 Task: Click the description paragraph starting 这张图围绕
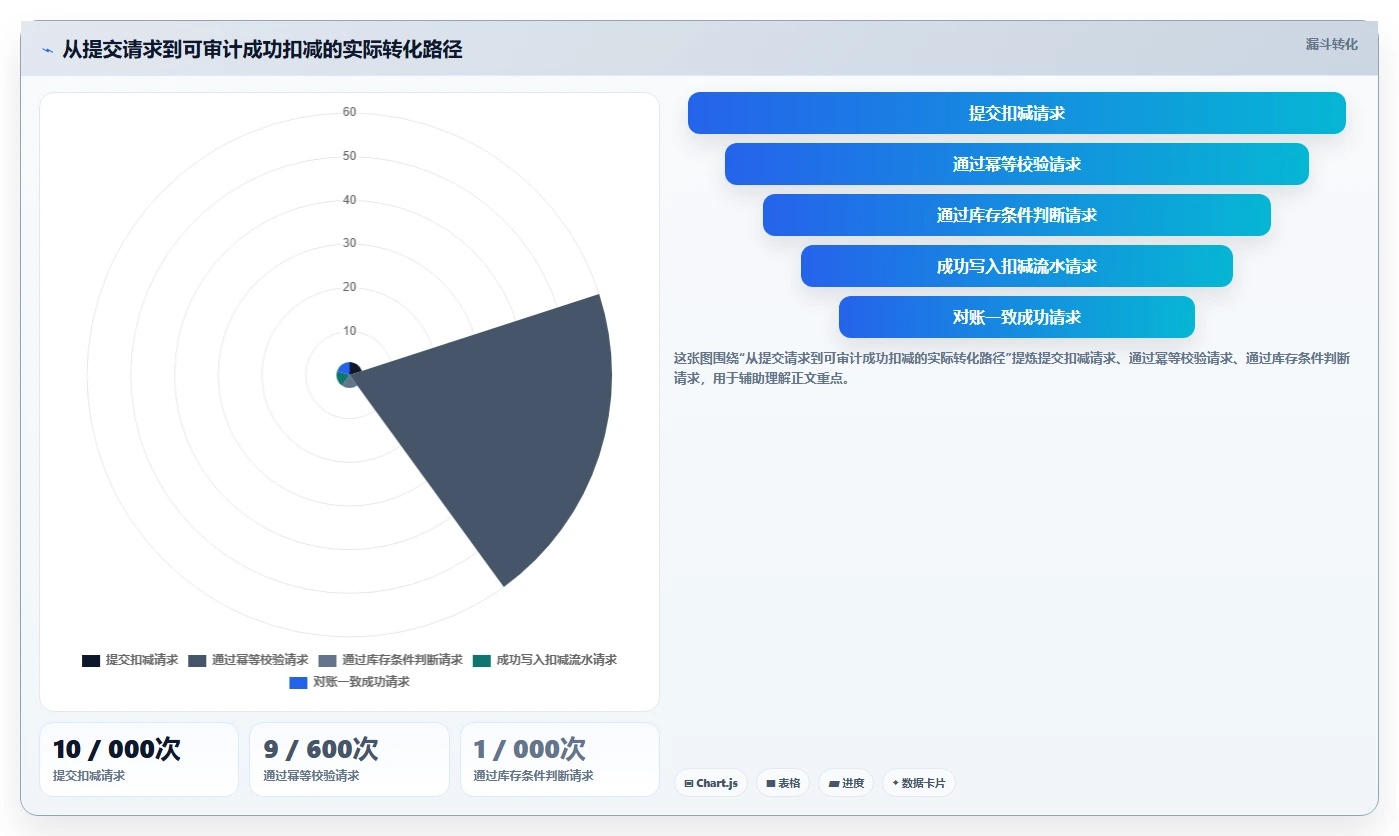(1012, 368)
